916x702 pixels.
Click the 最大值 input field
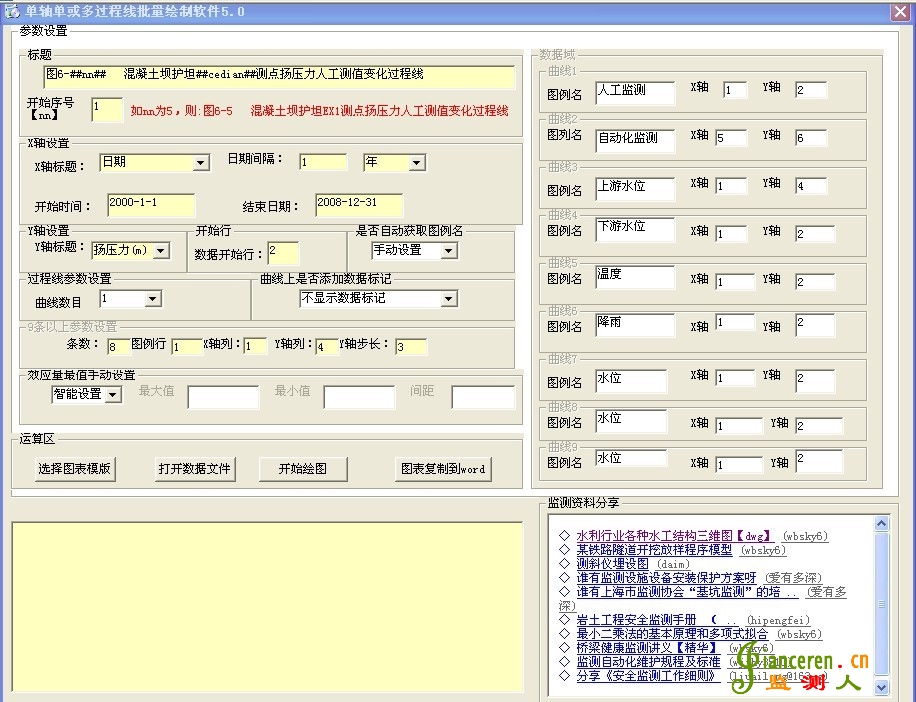coord(223,397)
